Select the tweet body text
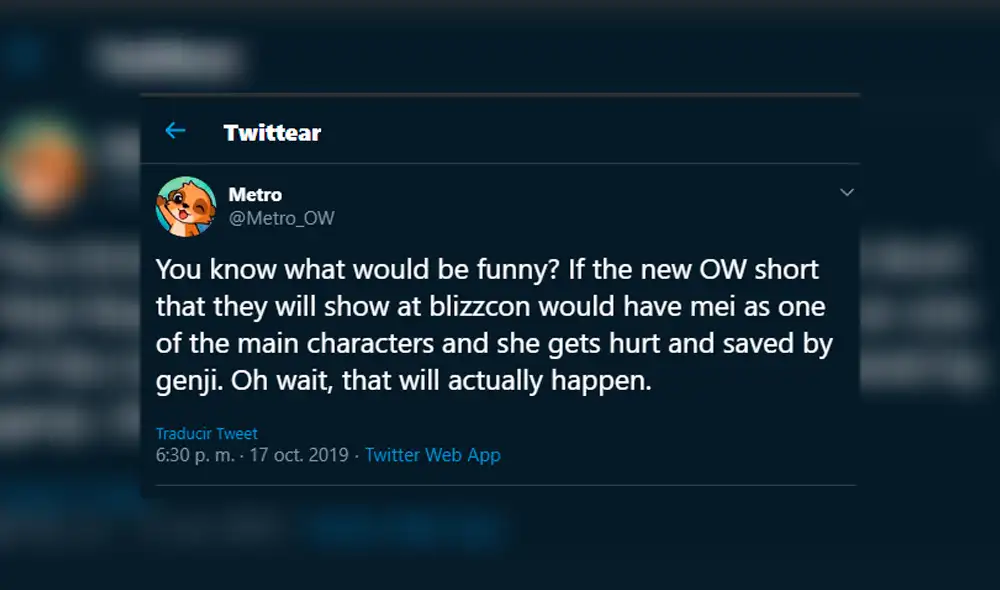The image size is (1000, 590). [x=490, y=322]
